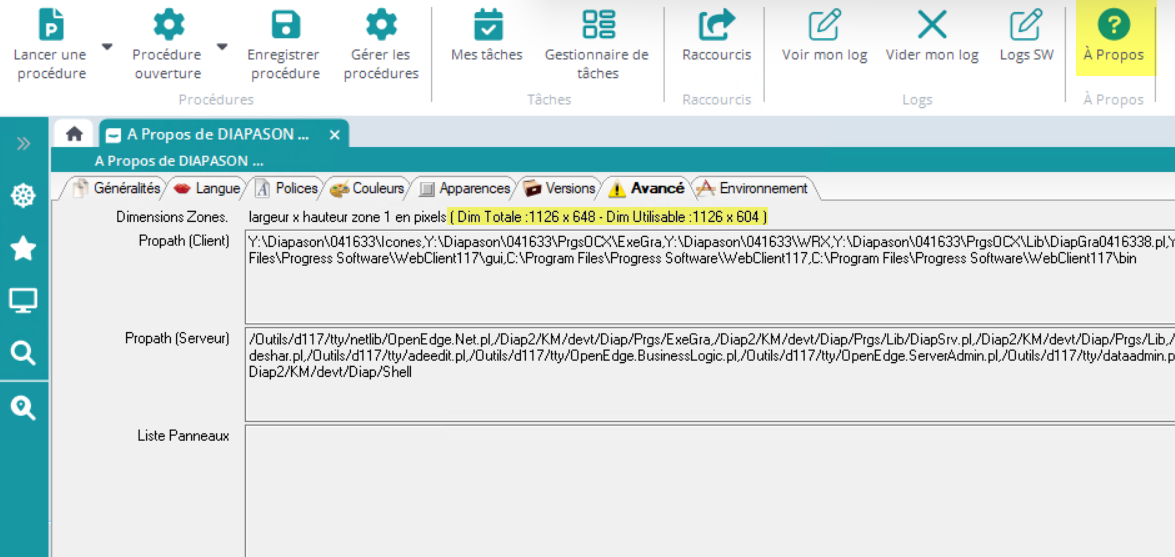1175x557 pixels.
Task: Close the A Propos de DIAPASON tab
Action: 335,134
